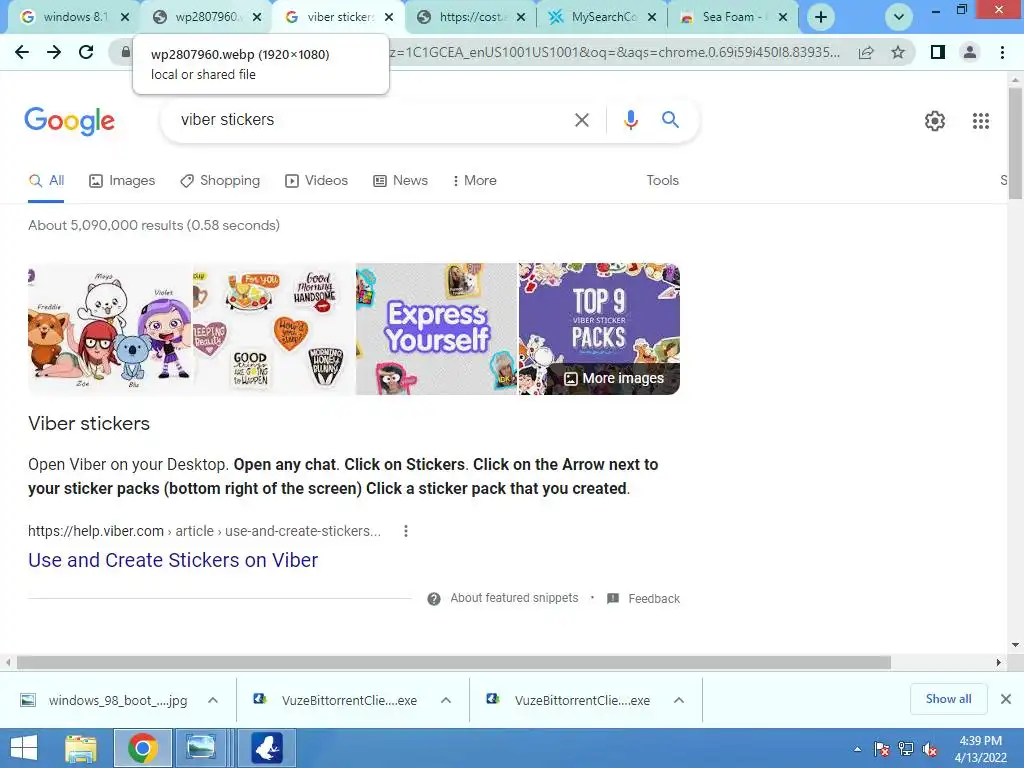Open the image viewer taskbar app
This screenshot has height=768, width=1024.
pos(200,748)
